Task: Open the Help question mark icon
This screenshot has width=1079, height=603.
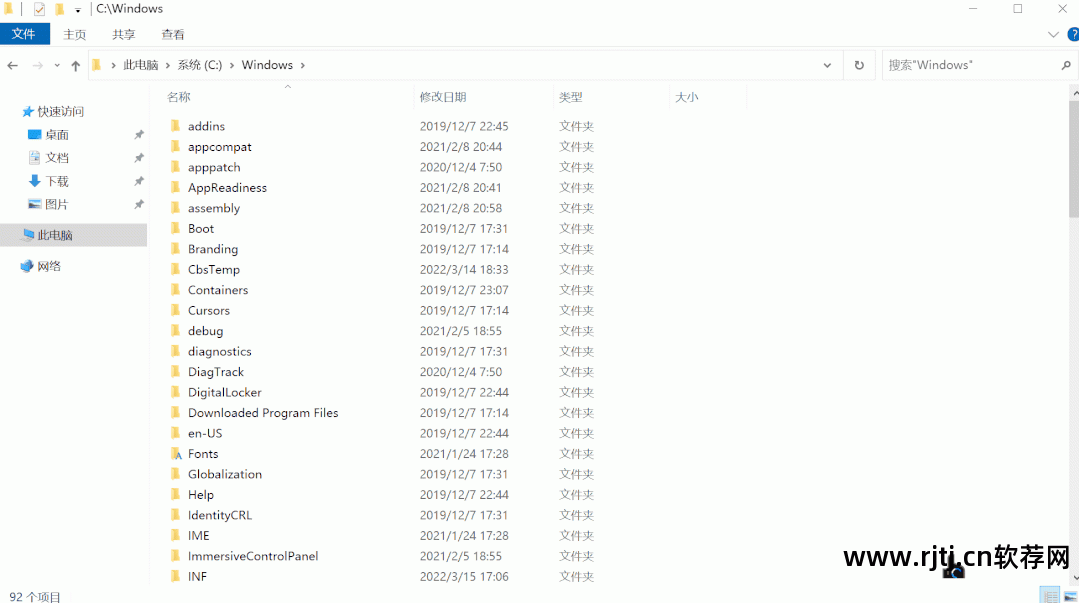Action: 1073,34
